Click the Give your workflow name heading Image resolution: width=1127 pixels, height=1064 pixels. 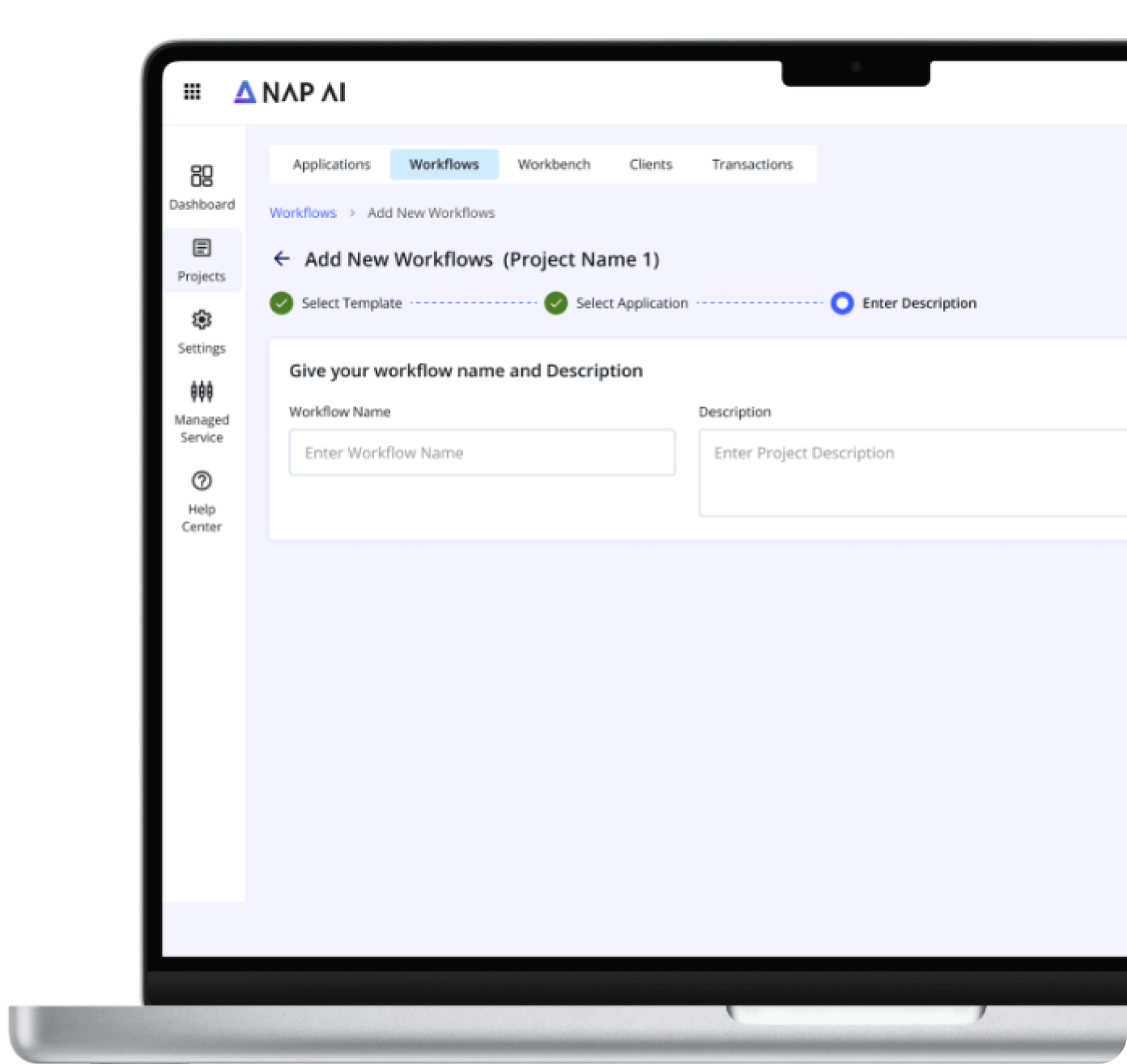coord(466,371)
